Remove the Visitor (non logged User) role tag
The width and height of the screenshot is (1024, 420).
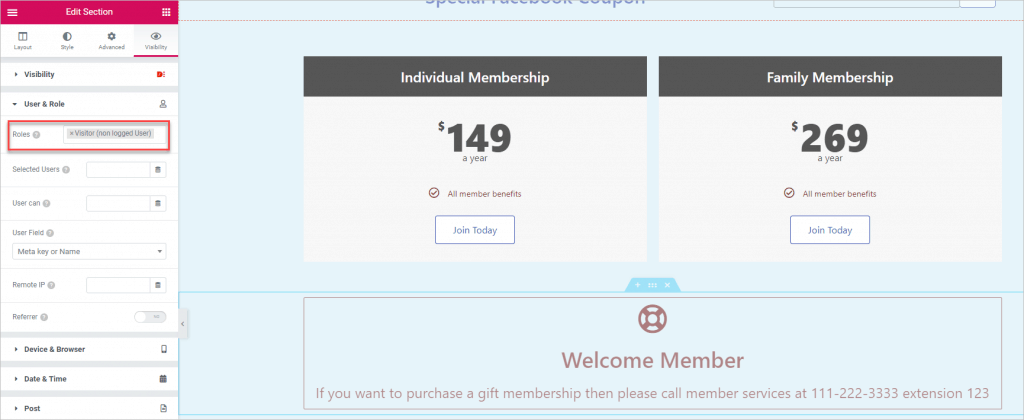(72, 133)
